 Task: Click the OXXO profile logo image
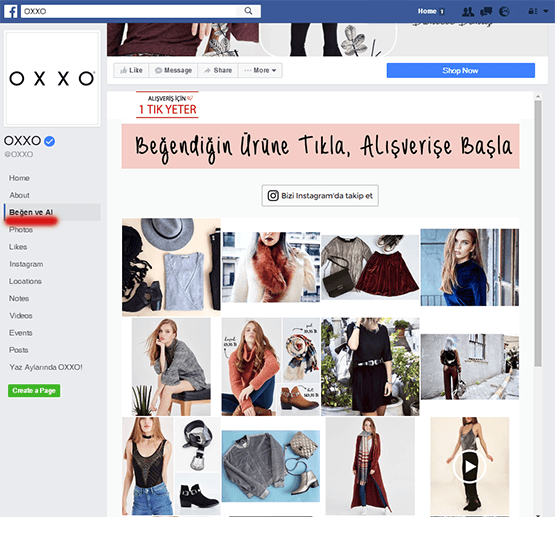[52, 78]
